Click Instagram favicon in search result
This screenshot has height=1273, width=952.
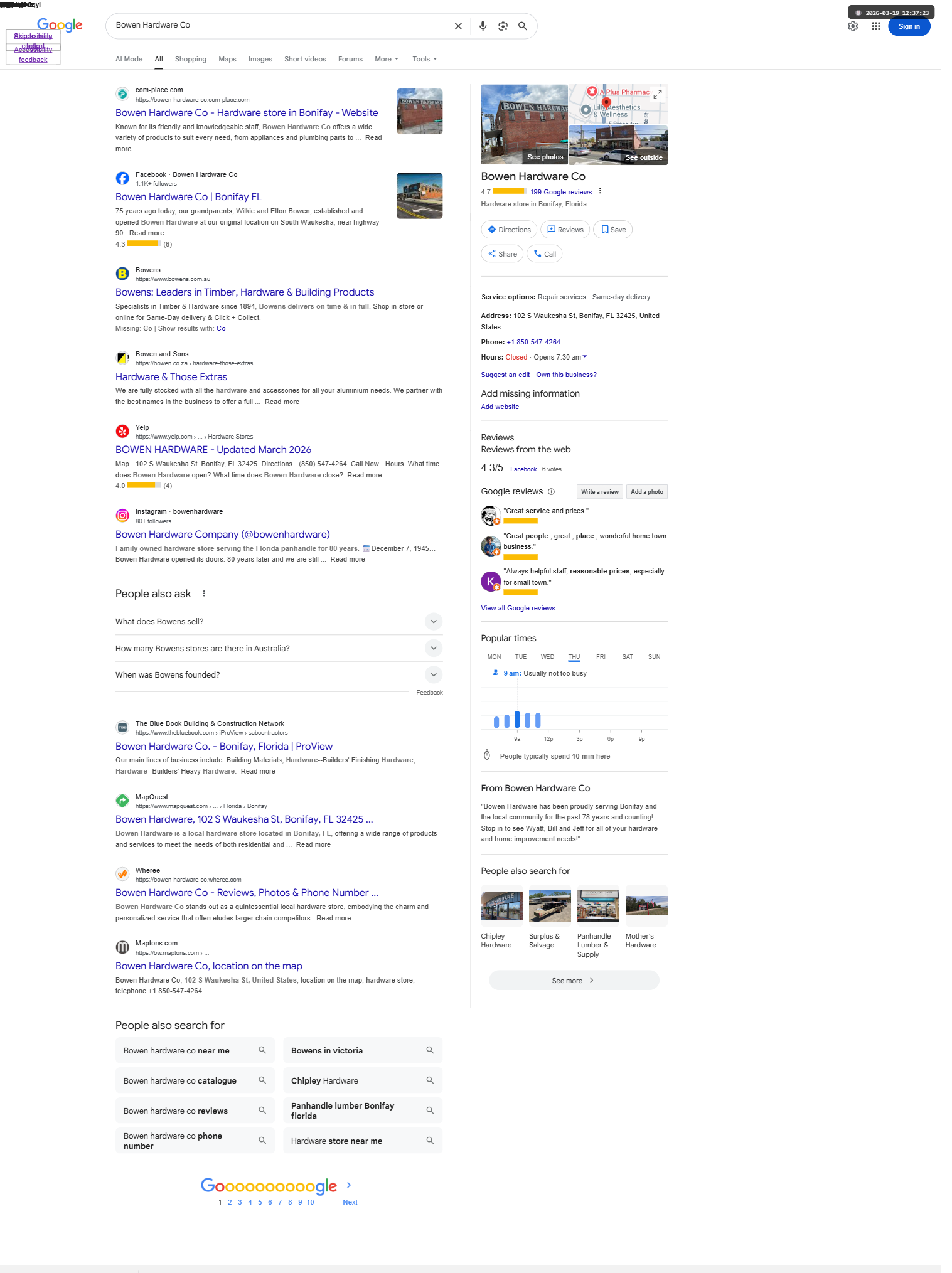point(122,516)
